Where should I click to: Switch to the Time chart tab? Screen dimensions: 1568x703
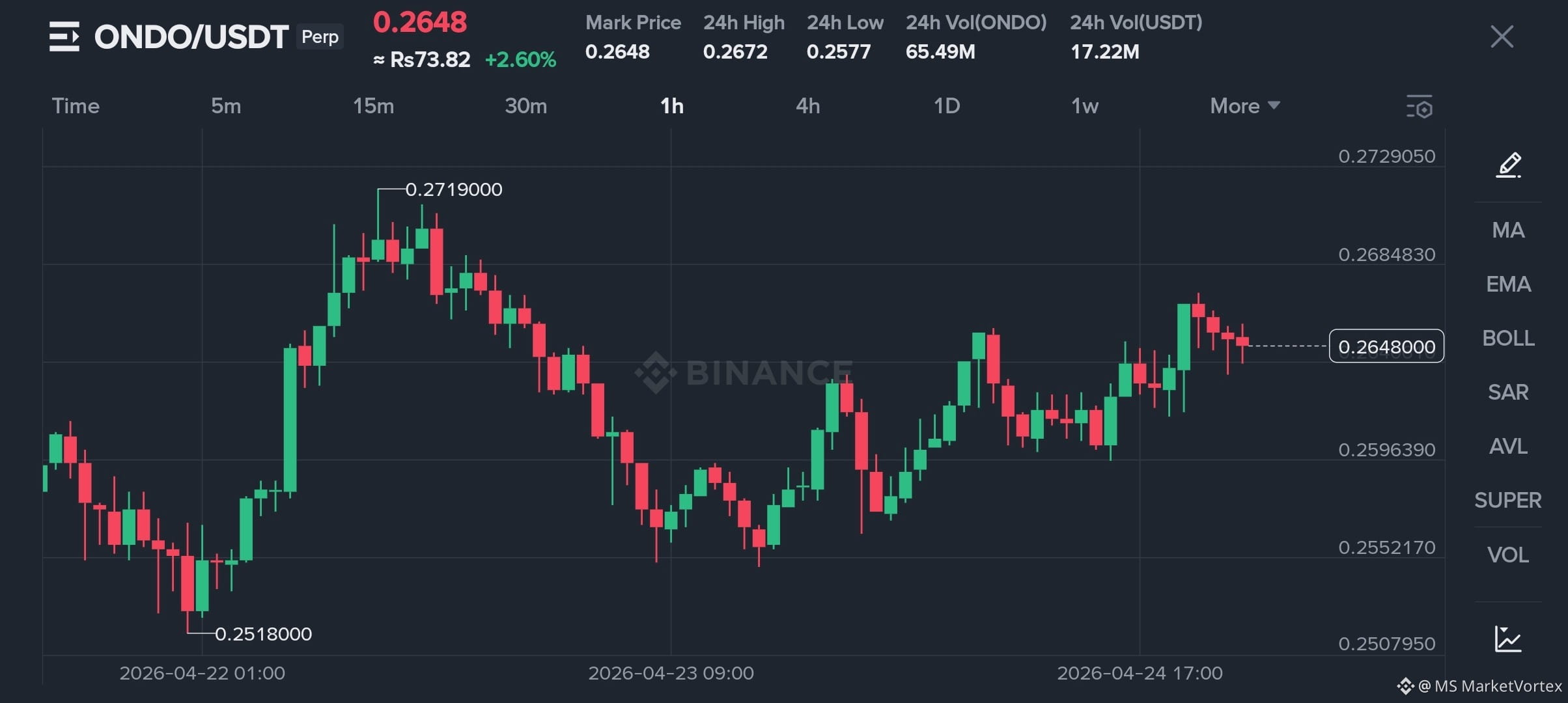pos(76,105)
